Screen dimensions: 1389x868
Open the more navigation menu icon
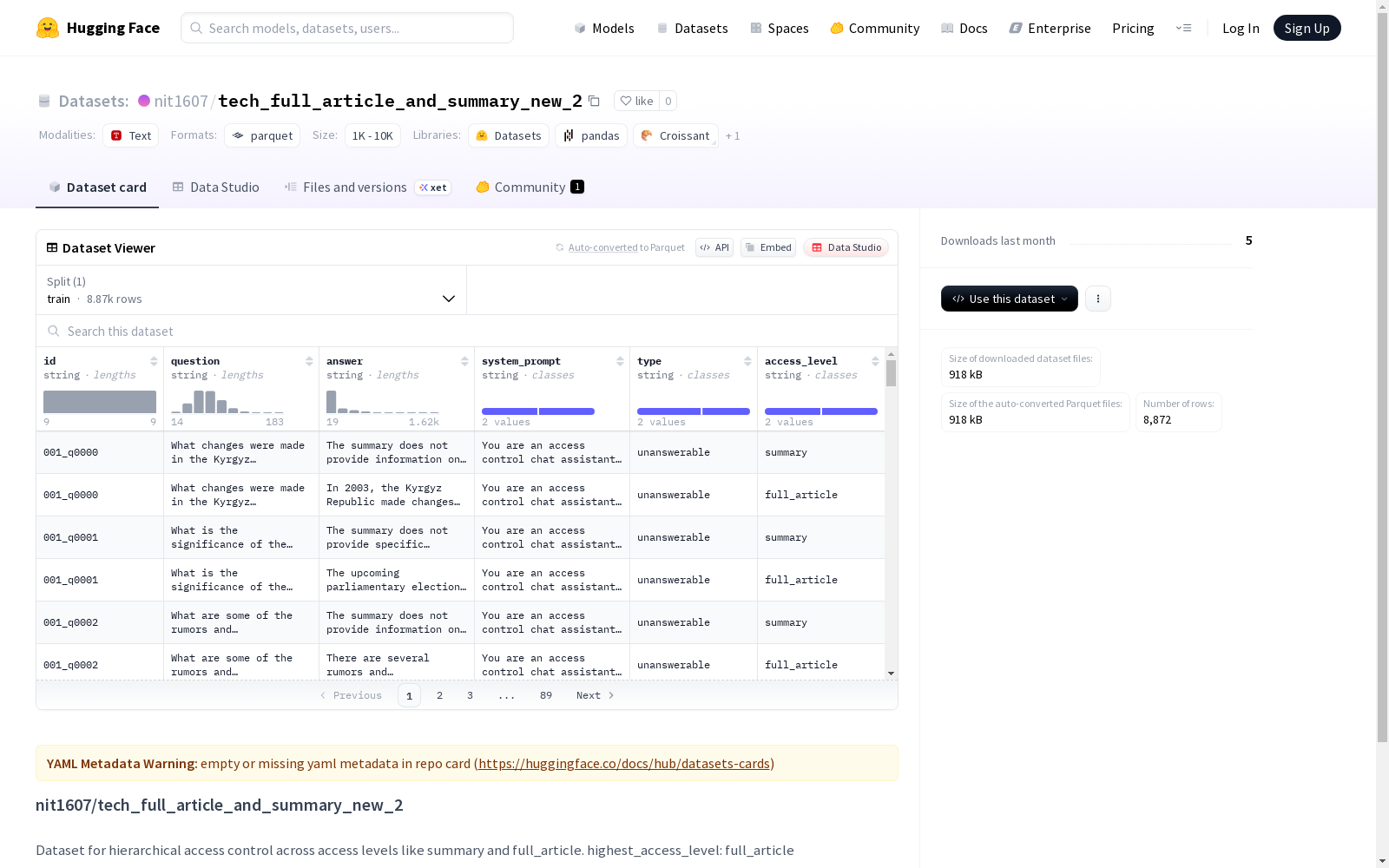coord(1183,28)
